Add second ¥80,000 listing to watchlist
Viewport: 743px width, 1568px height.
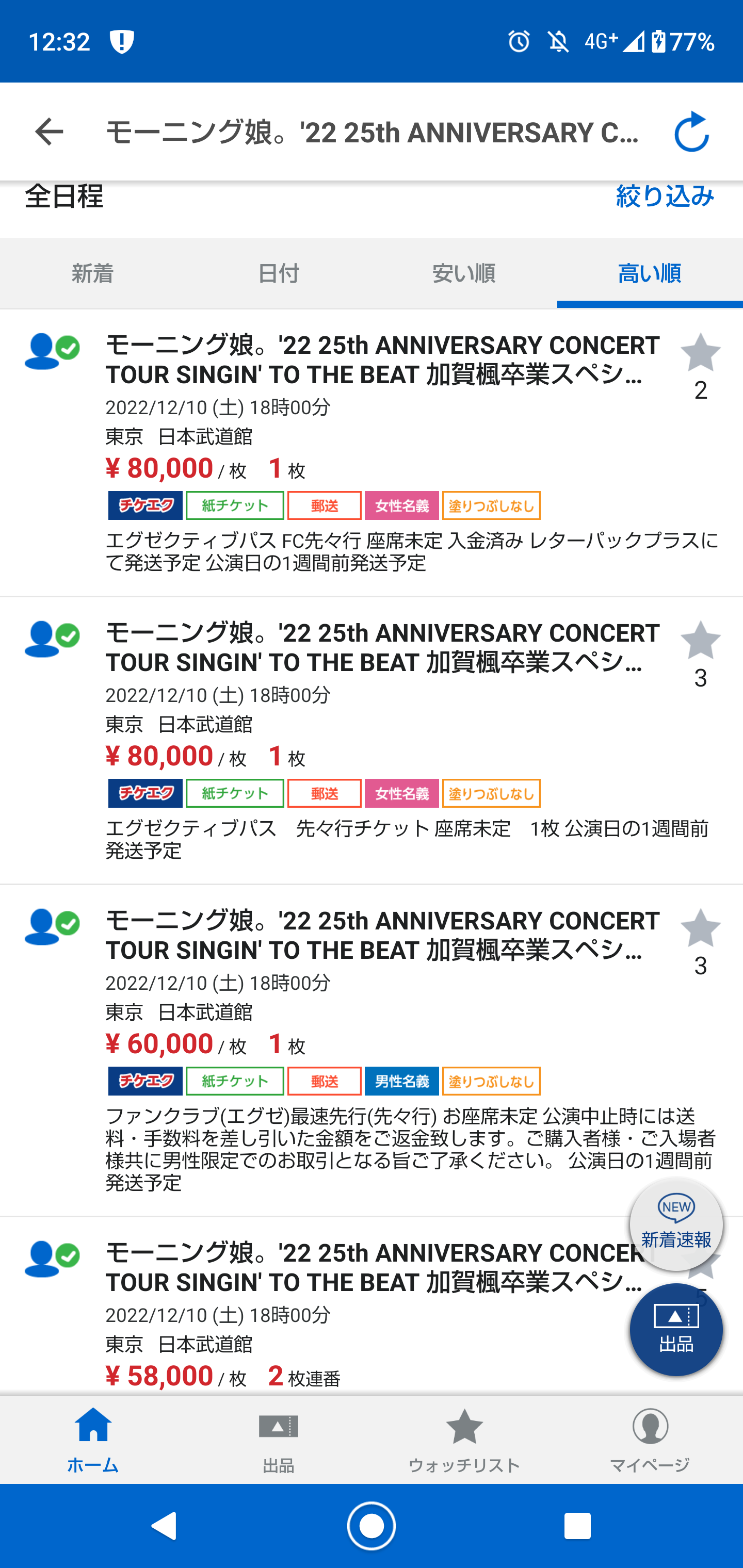tap(700, 640)
